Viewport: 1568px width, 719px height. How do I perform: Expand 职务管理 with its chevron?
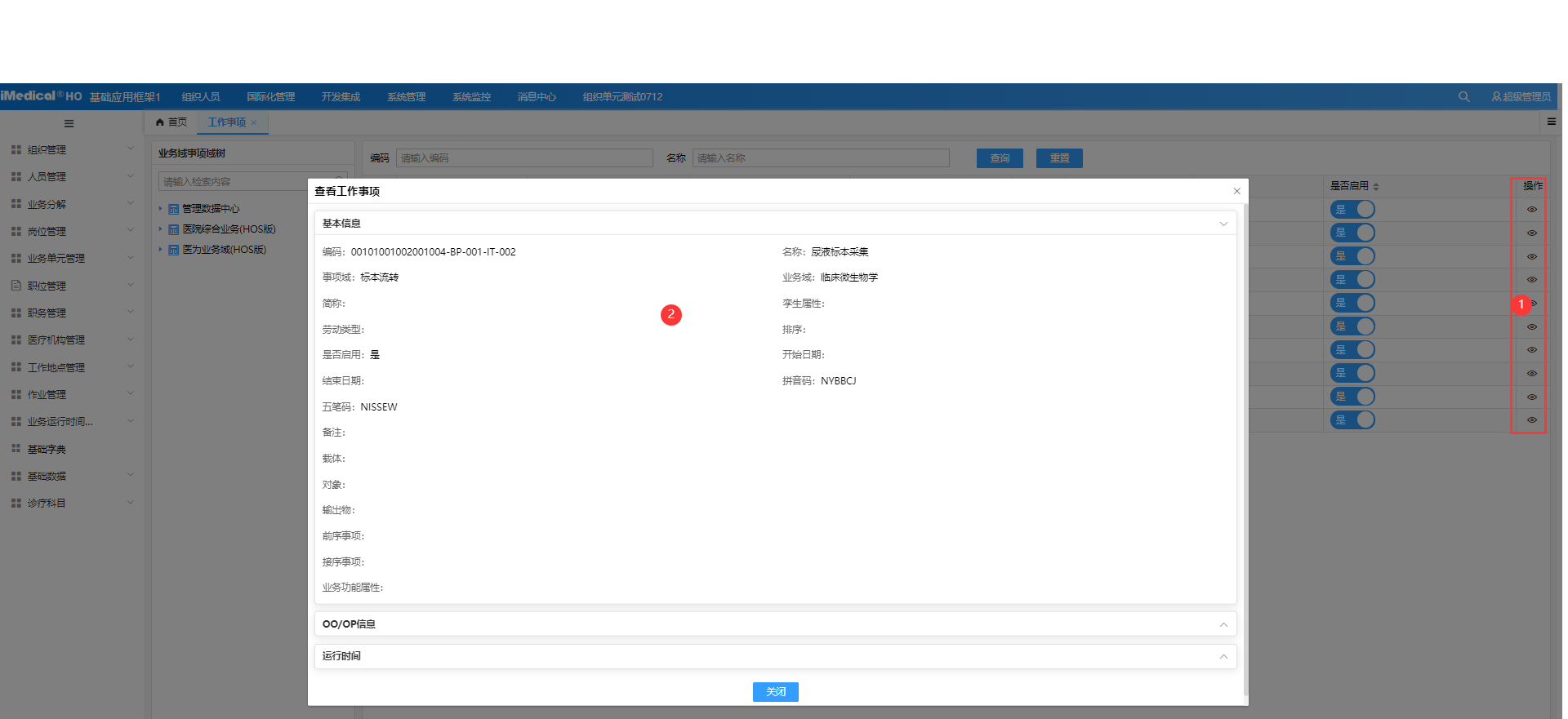pos(131,312)
